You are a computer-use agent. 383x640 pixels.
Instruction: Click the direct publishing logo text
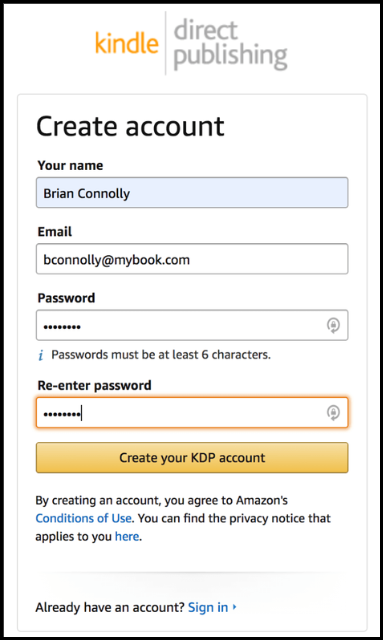tap(230, 44)
